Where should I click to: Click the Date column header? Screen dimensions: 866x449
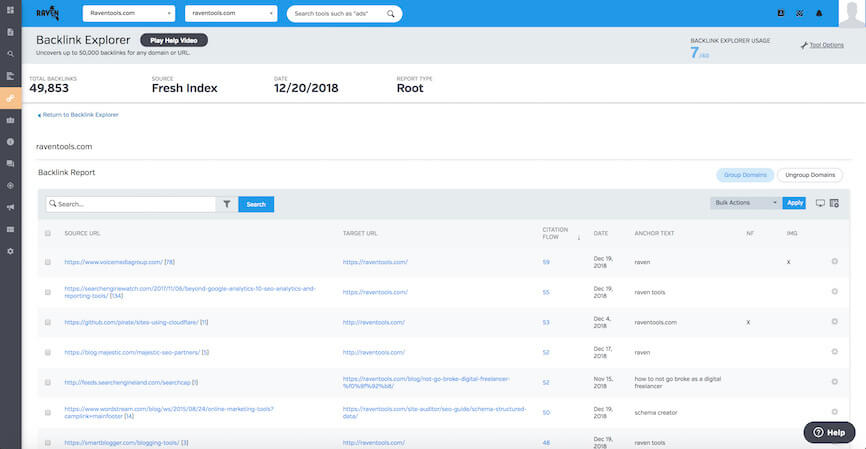point(600,233)
